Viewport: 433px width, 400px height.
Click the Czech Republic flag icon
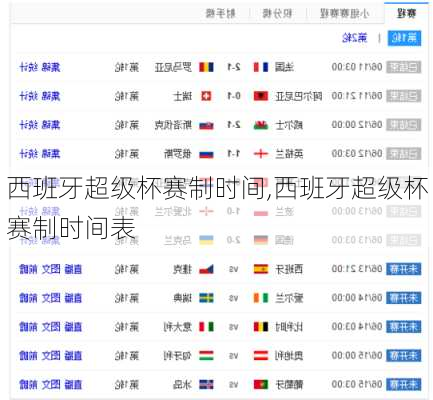pyautogui.click(x=206, y=269)
